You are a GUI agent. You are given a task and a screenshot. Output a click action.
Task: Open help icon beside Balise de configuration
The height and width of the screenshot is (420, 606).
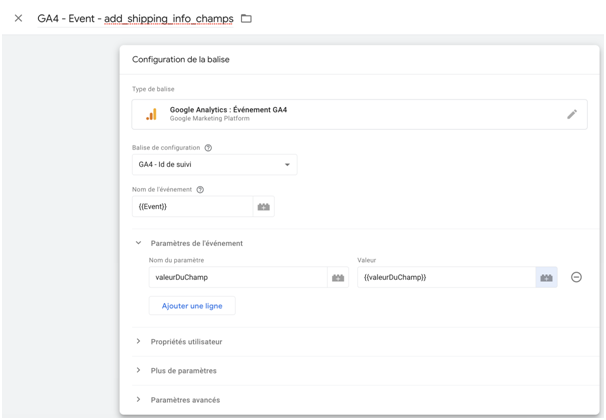pos(208,148)
